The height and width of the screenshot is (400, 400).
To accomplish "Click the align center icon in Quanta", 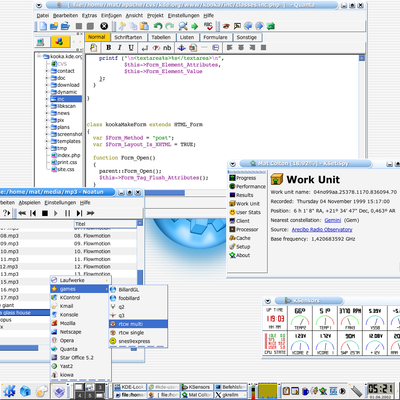I will tap(241, 48).
